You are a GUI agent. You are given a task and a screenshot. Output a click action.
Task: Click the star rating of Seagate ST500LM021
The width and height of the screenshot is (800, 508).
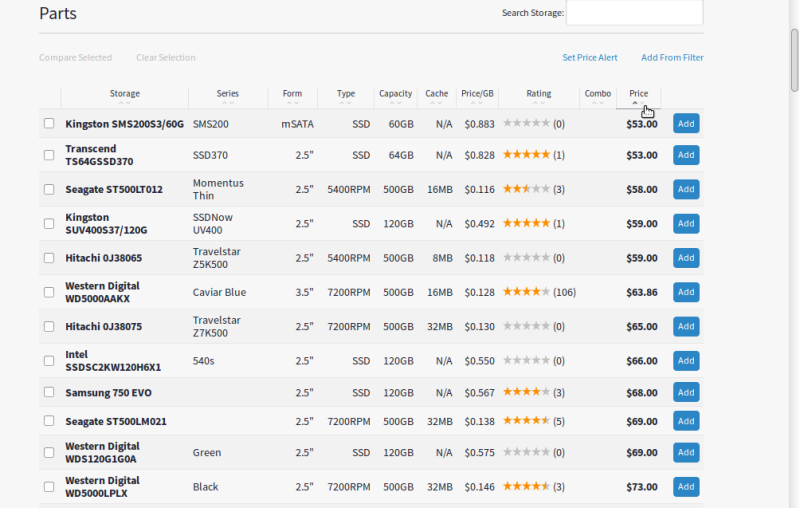click(x=526, y=421)
